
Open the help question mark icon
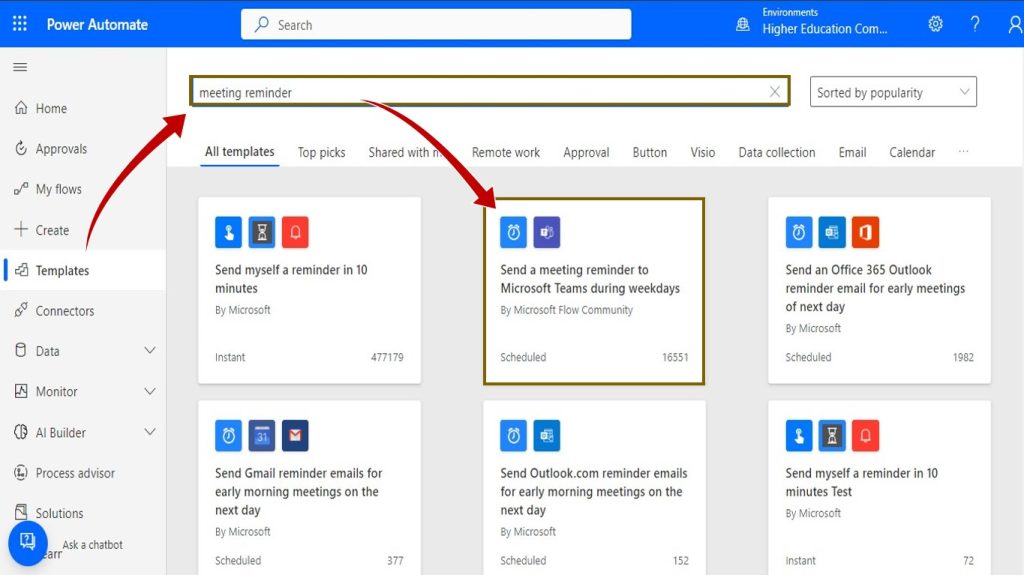[x=974, y=24]
